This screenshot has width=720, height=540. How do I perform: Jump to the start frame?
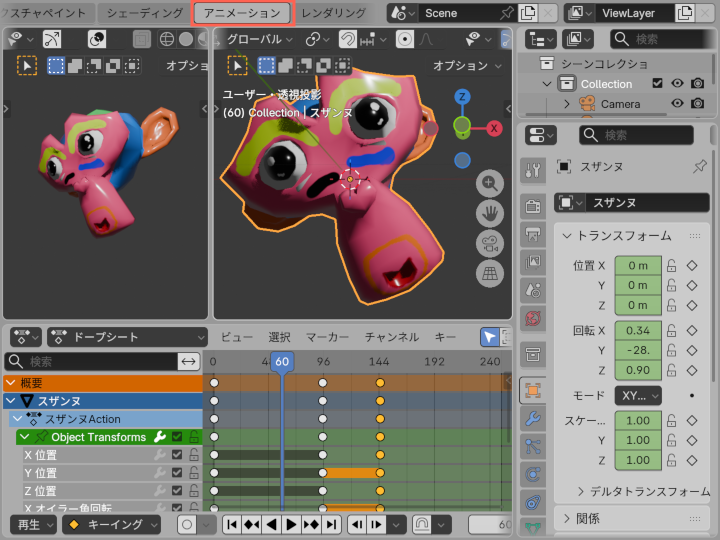232,524
